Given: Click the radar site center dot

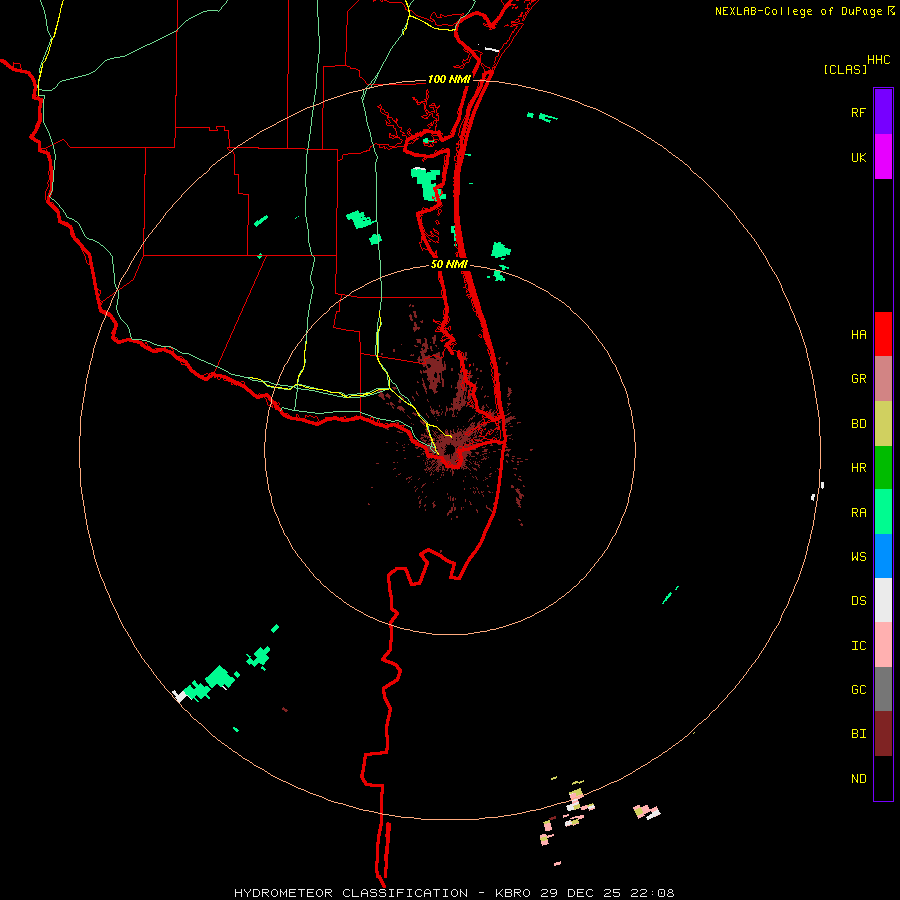Looking at the screenshot, I should pos(450,449).
